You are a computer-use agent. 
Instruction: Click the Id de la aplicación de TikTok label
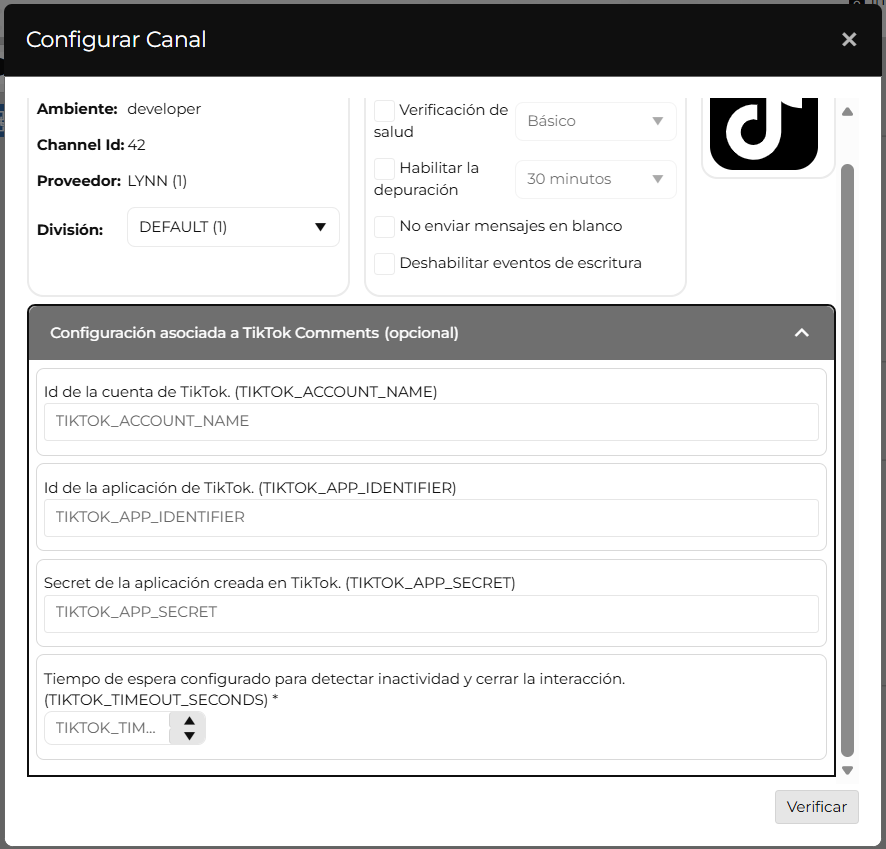coord(250,488)
